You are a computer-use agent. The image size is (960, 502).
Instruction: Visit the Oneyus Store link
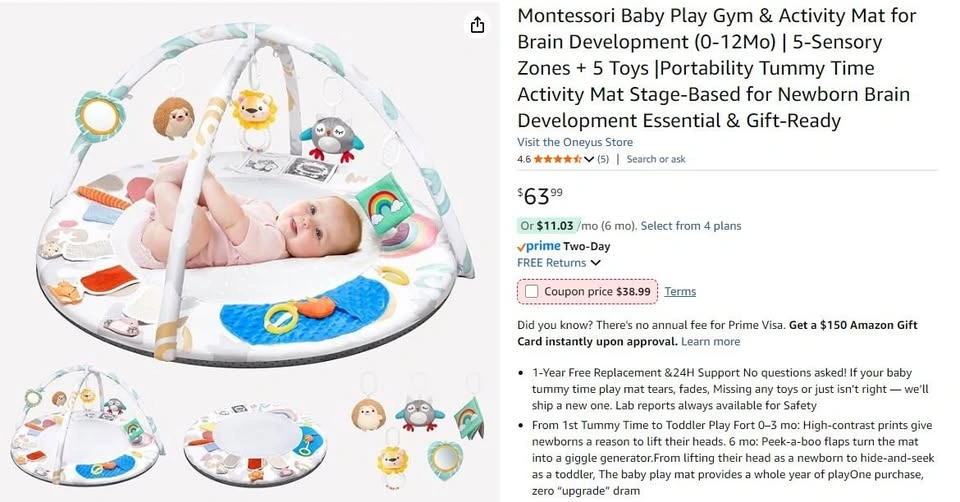(575, 142)
